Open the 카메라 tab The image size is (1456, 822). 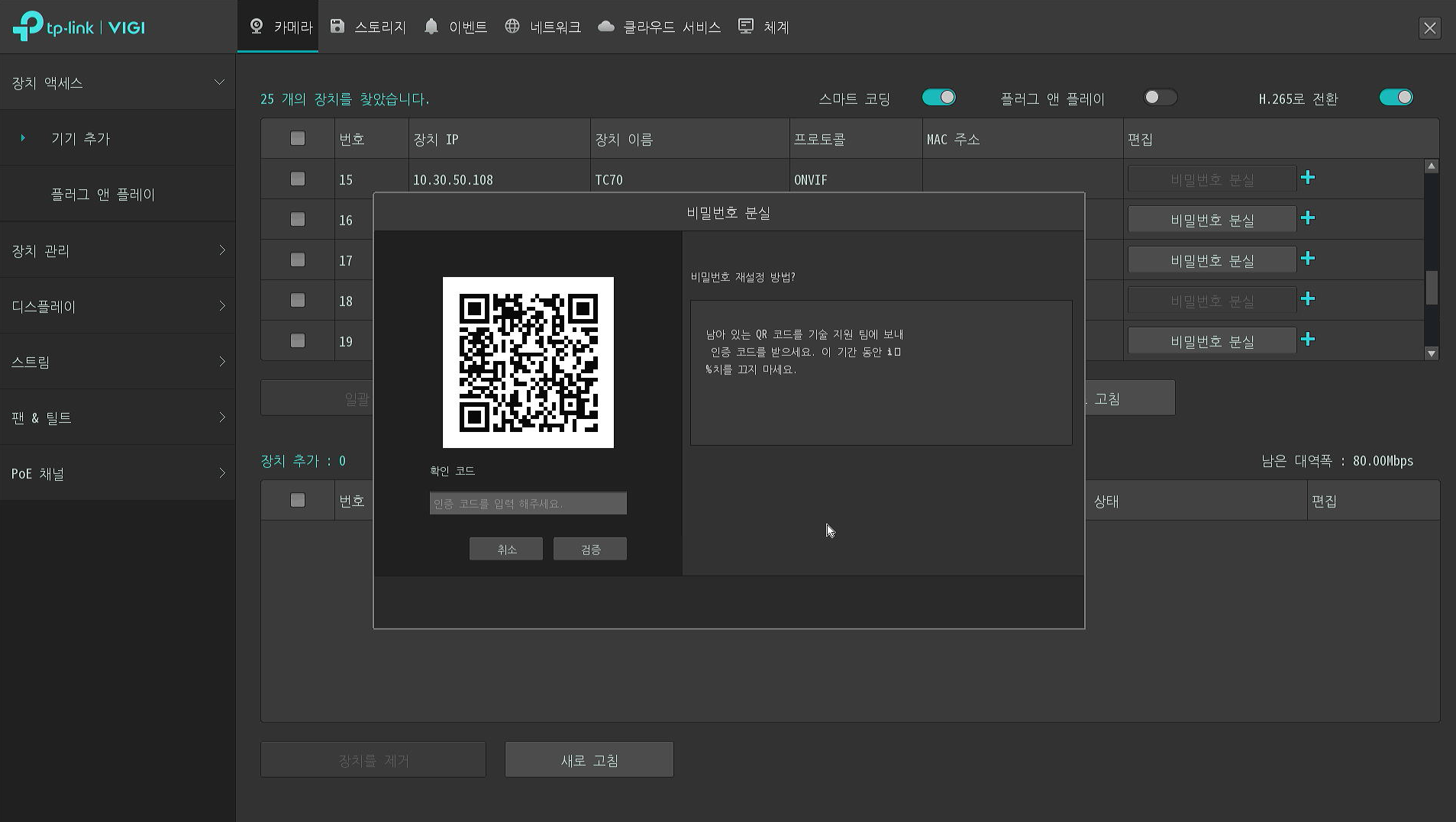click(278, 27)
